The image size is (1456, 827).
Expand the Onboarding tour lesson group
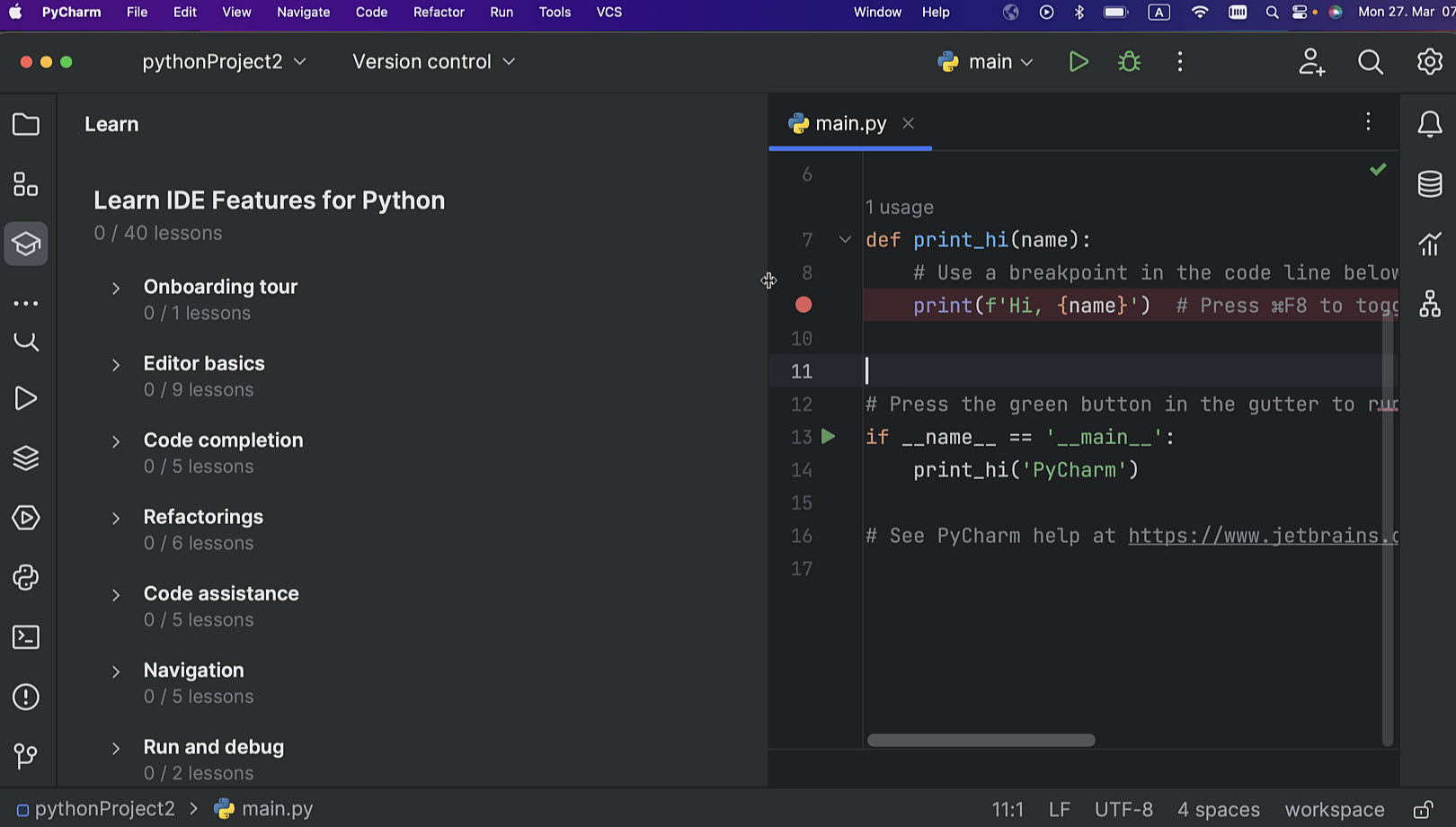click(x=116, y=289)
